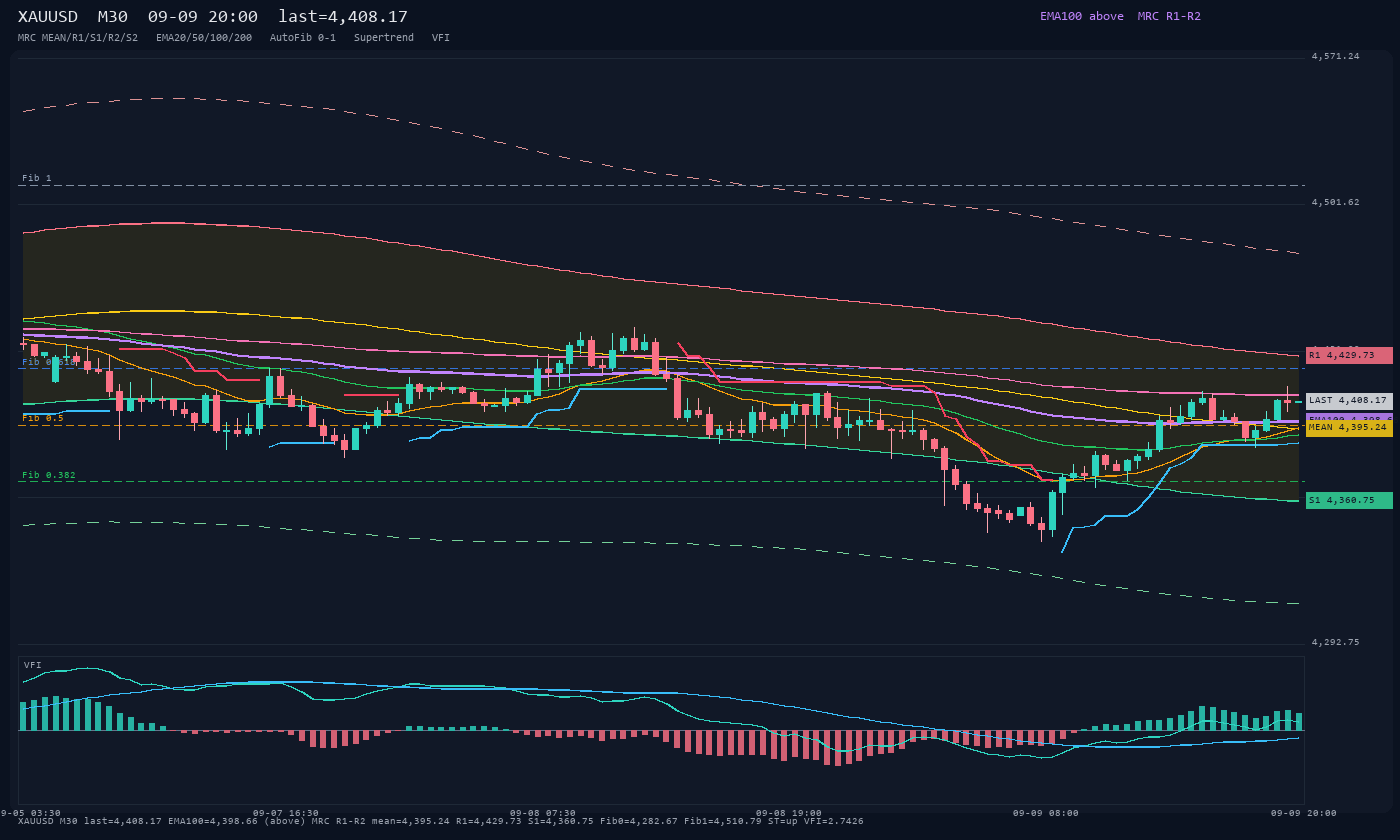Click the VFI panel title label
Screen dimensions: 1400x840
[33, 665]
